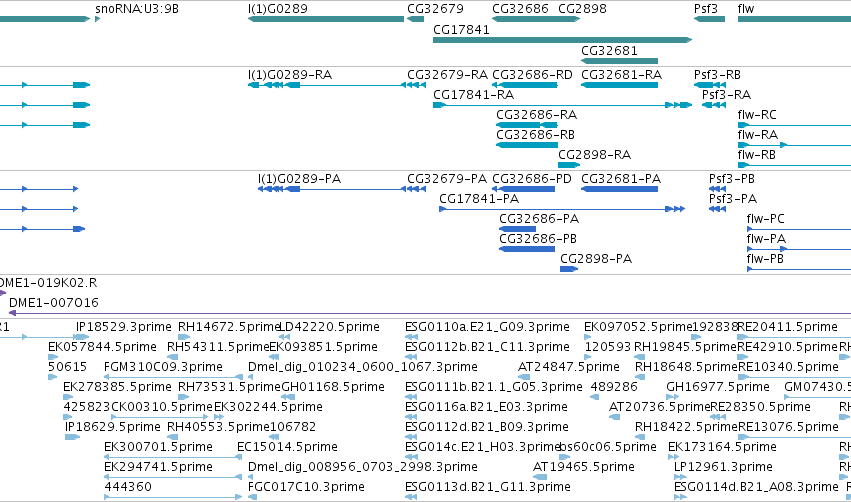Open transcript flw-RC
851x502 pixels.
pyautogui.click(x=757, y=115)
